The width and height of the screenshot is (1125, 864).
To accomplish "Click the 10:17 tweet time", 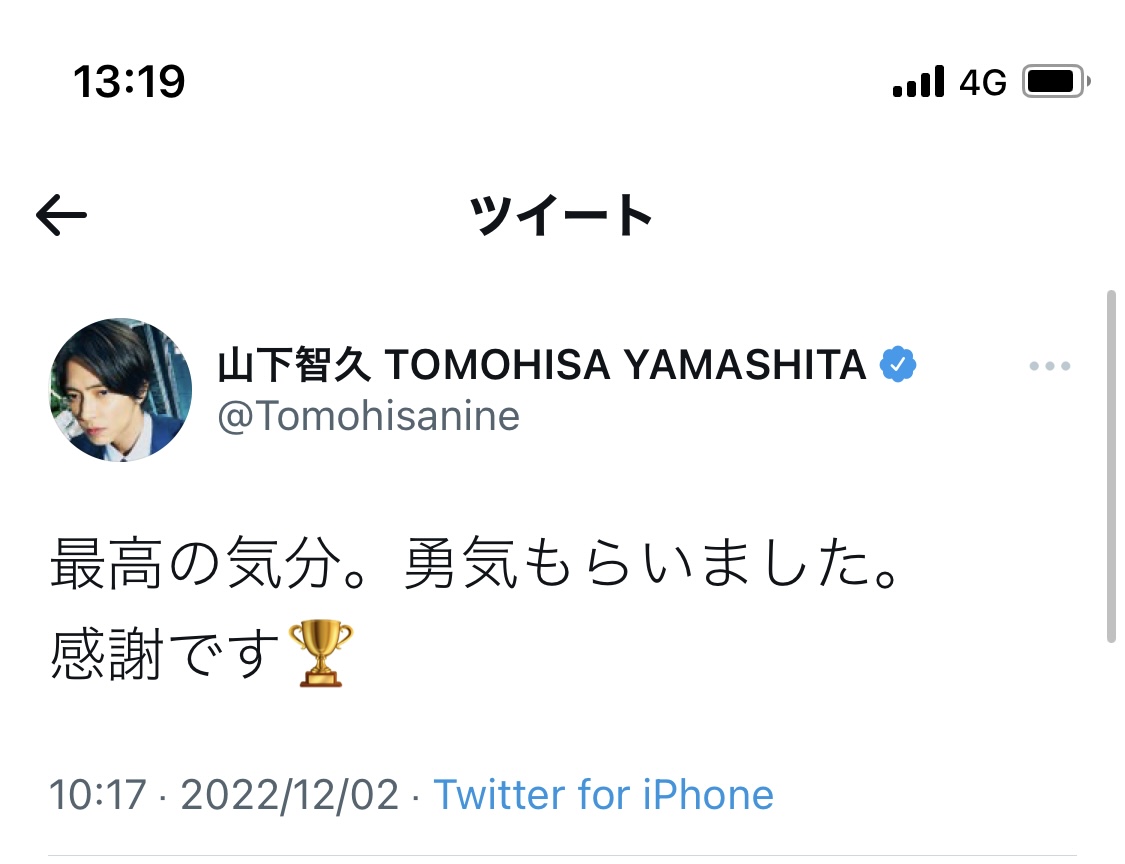I will [97, 796].
